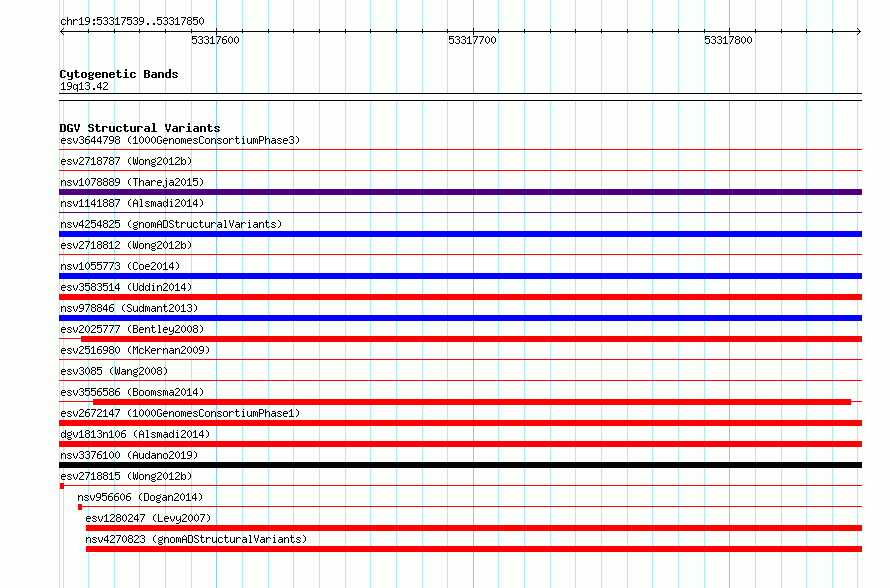Click nsv4270823 (gnomADStructuralVariants) label
Viewport: 890px width, 588px height.
196,539
